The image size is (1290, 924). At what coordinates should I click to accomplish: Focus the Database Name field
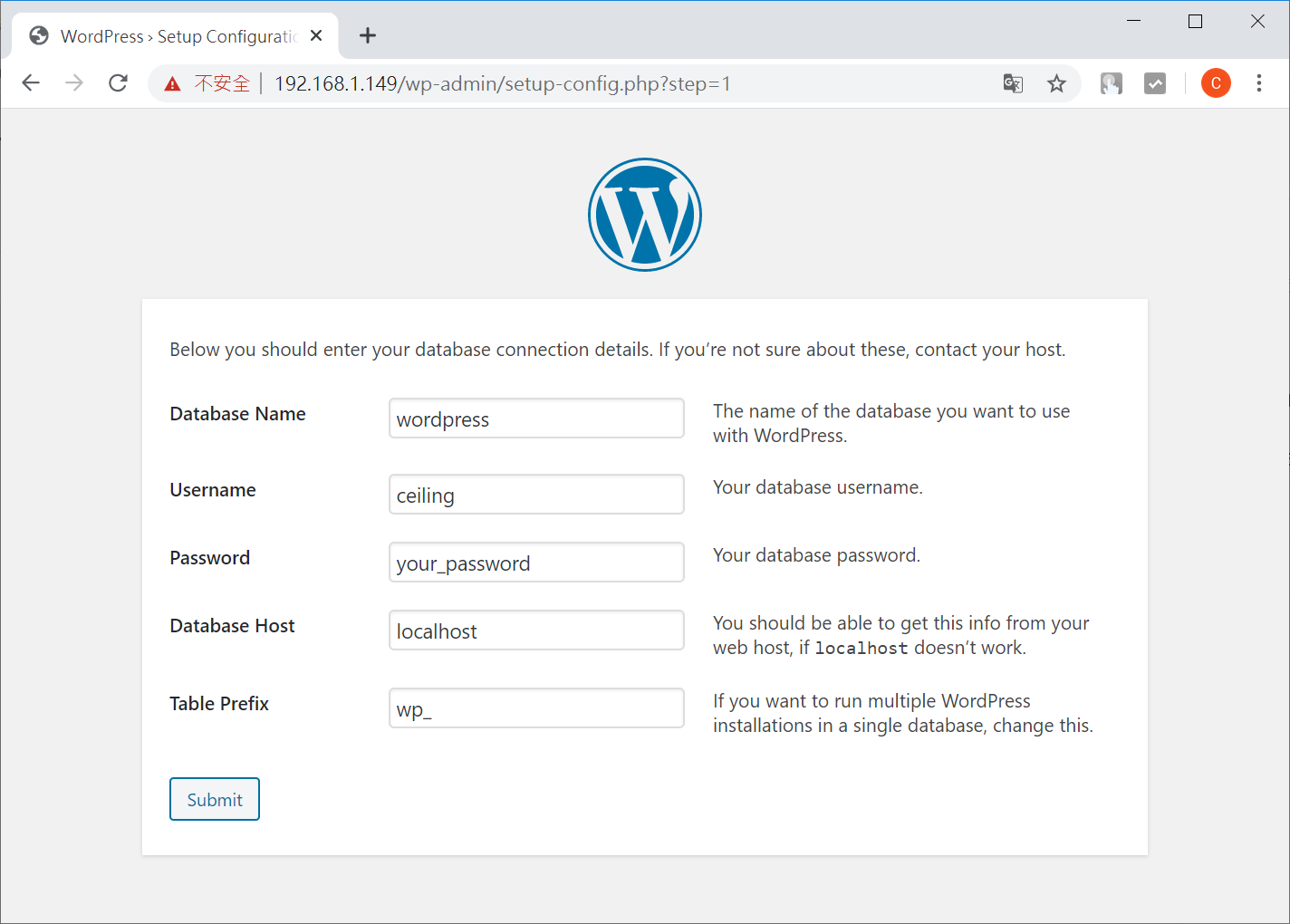click(536, 419)
